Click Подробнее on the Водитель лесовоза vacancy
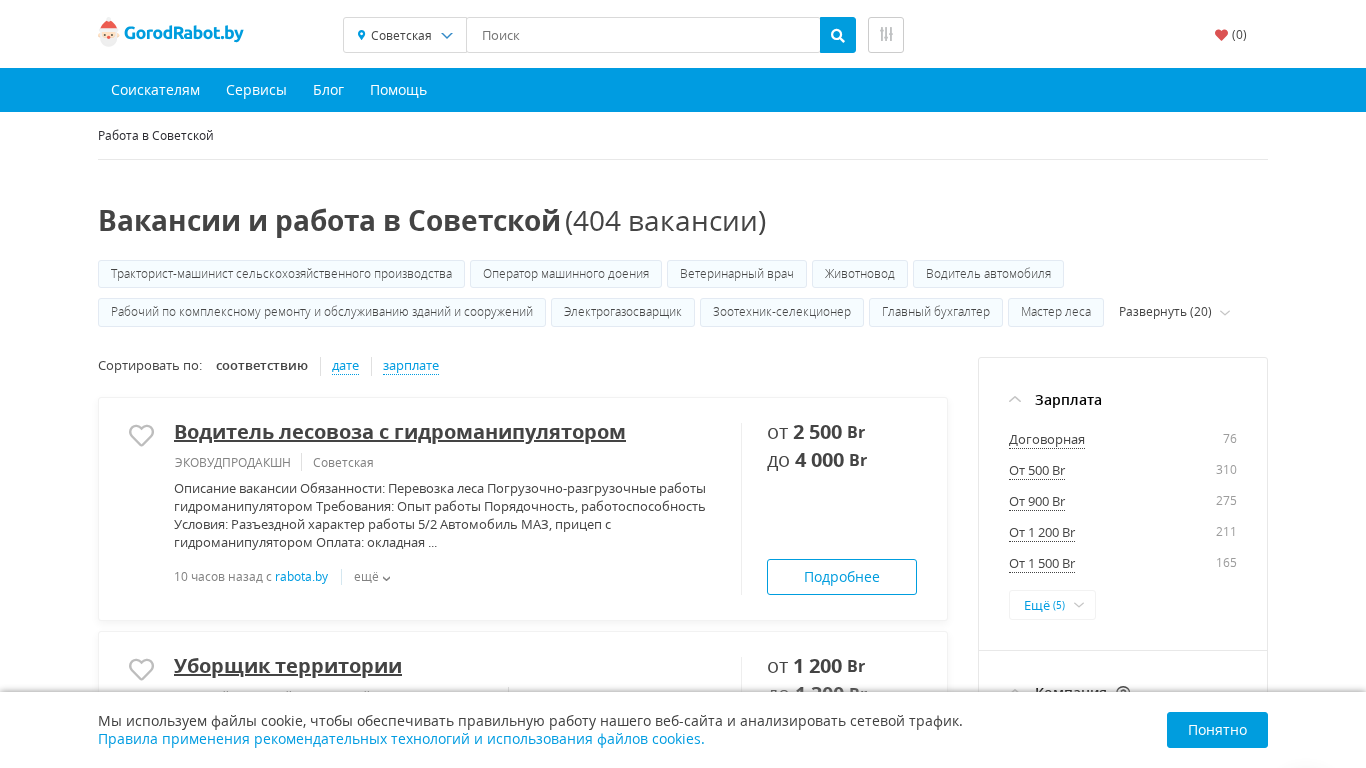Image resolution: width=1366 pixels, height=768 pixels. (842, 577)
